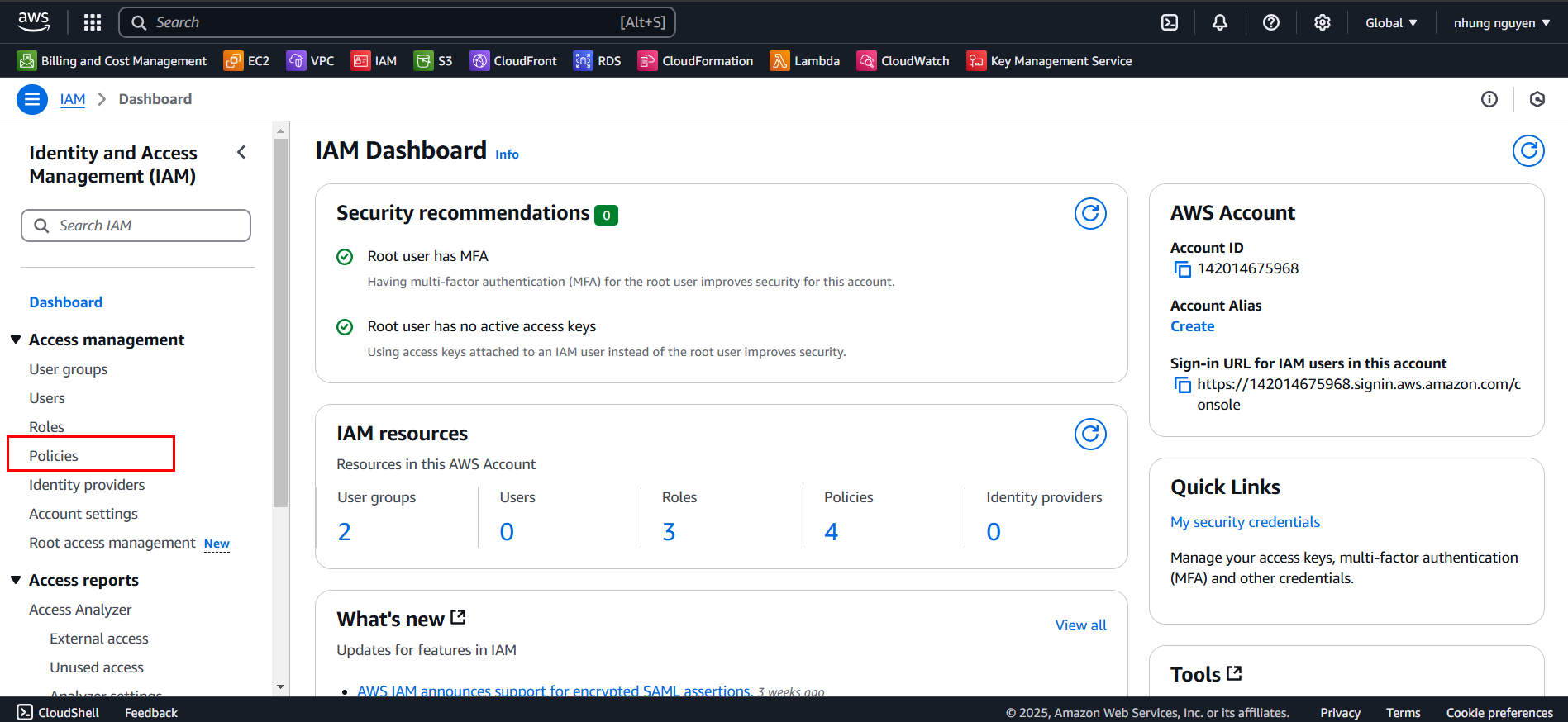1568x722 pixels.
Task: Collapse the Access reports section
Action: [16, 580]
